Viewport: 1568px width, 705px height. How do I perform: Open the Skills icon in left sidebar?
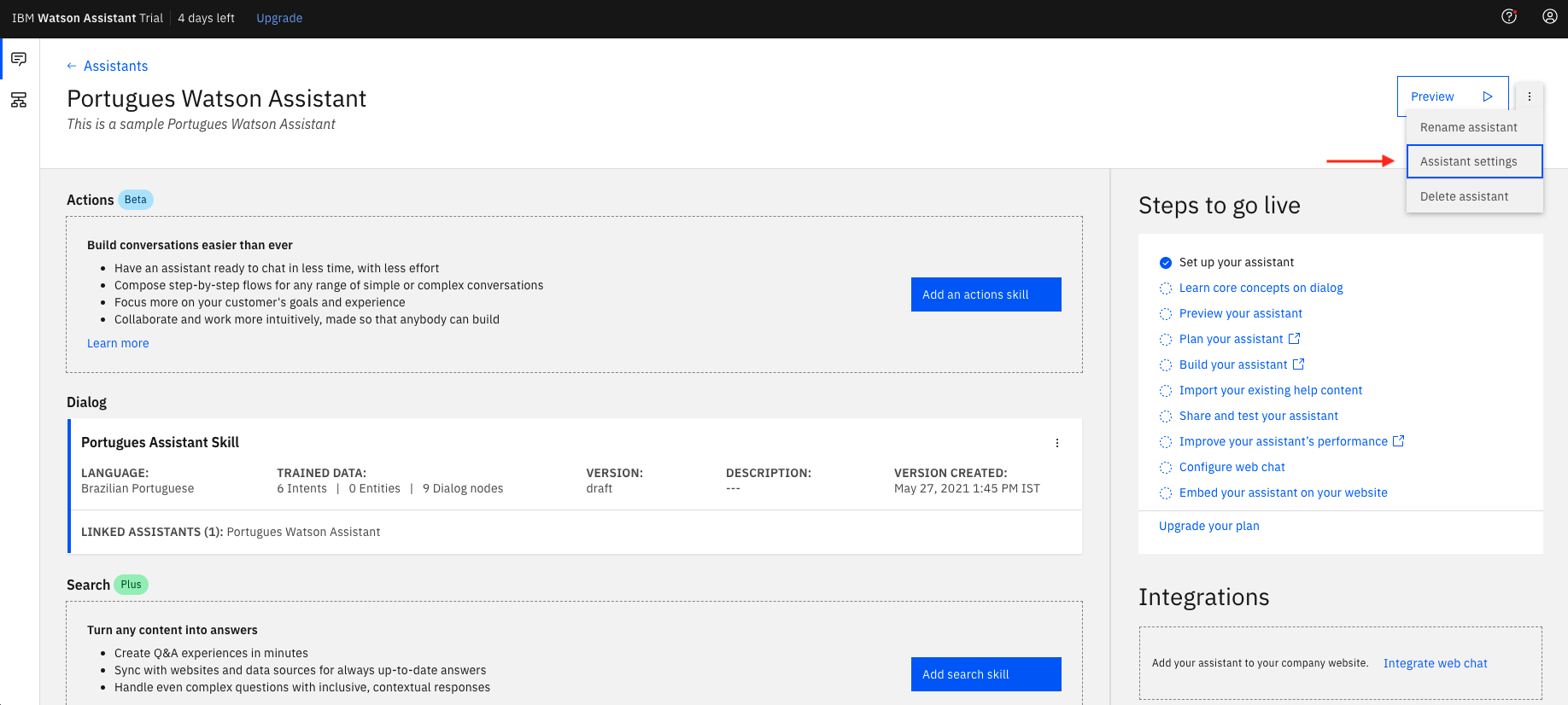19,100
